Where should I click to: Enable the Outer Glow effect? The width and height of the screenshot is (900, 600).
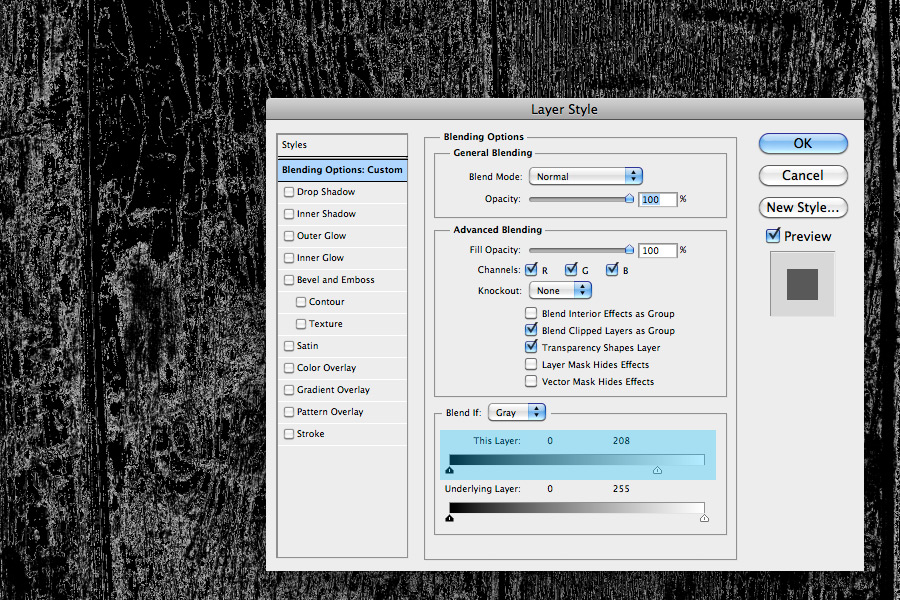[x=289, y=235]
